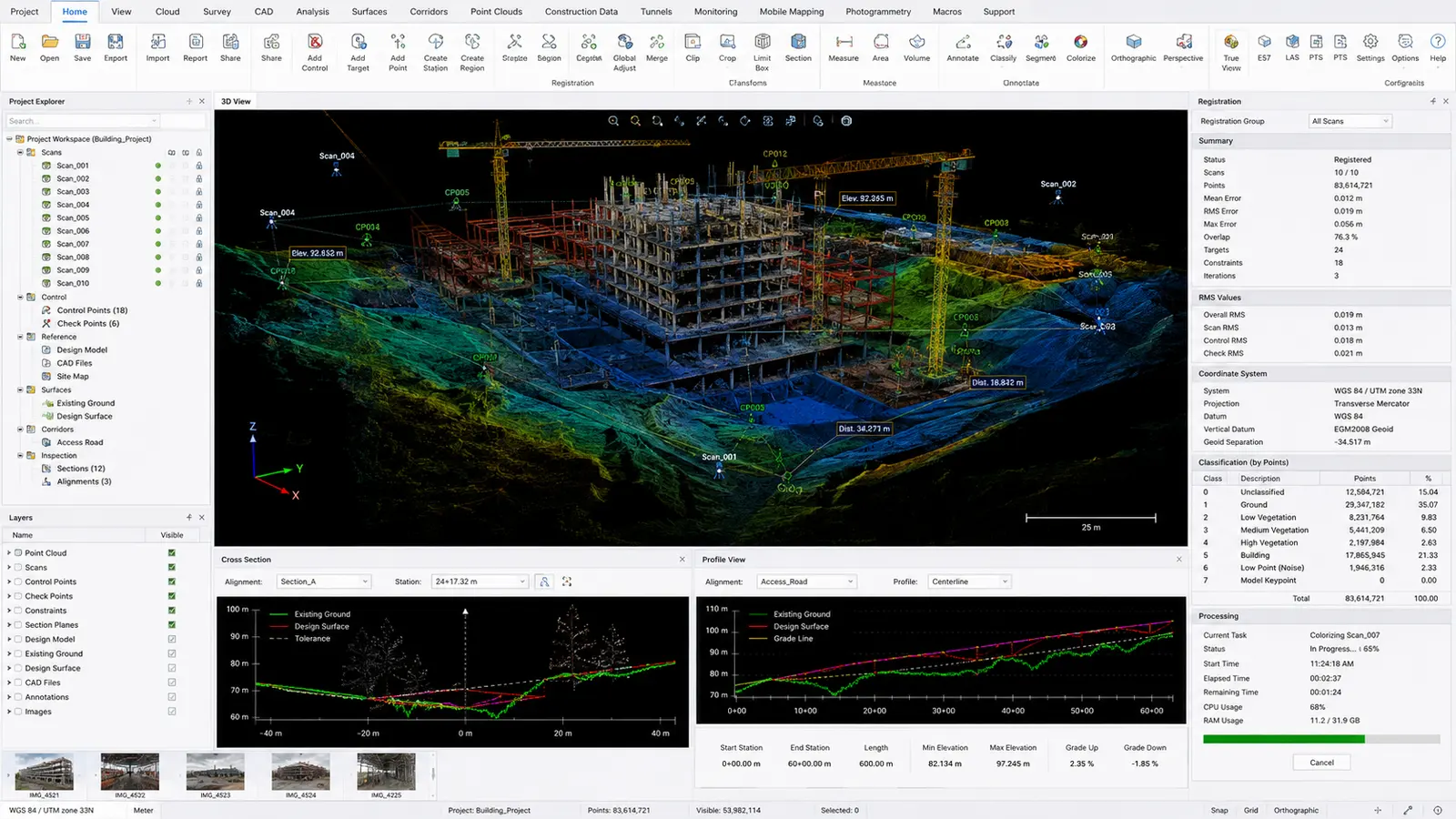Select the Measure tool
The image size is (1456, 819).
click(x=844, y=42)
